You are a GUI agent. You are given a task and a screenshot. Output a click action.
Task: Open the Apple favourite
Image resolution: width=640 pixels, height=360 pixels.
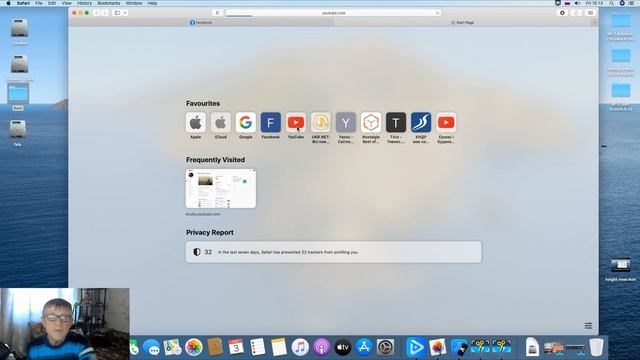[x=196, y=122]
